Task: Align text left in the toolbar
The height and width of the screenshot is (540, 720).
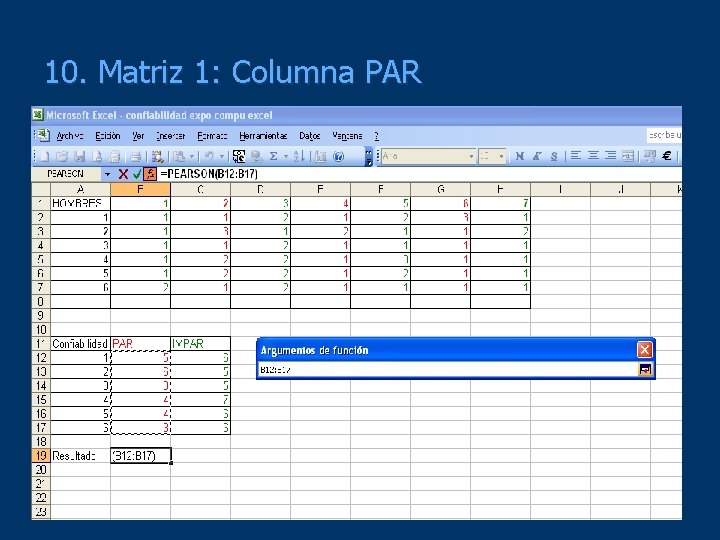Action: [576, 156]
